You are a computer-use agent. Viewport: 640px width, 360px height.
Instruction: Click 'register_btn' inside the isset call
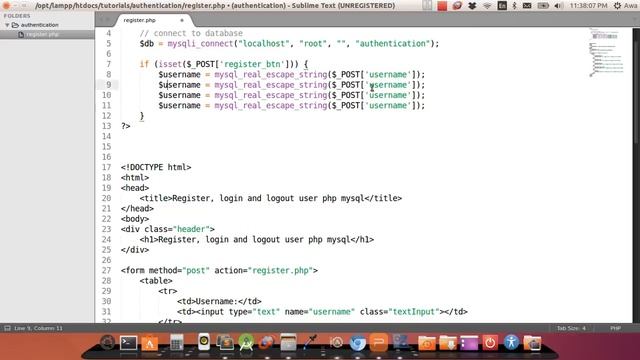(x=253, y=64)
